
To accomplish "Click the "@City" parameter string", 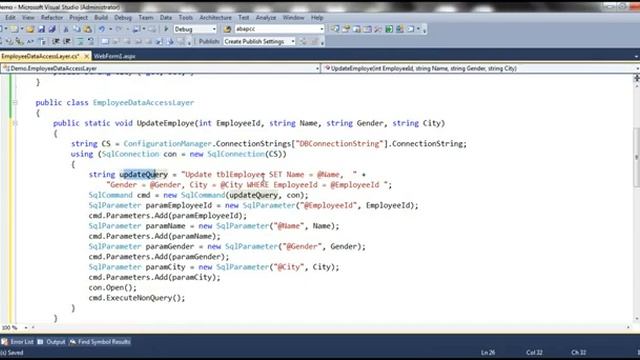I will pos(289,267).
